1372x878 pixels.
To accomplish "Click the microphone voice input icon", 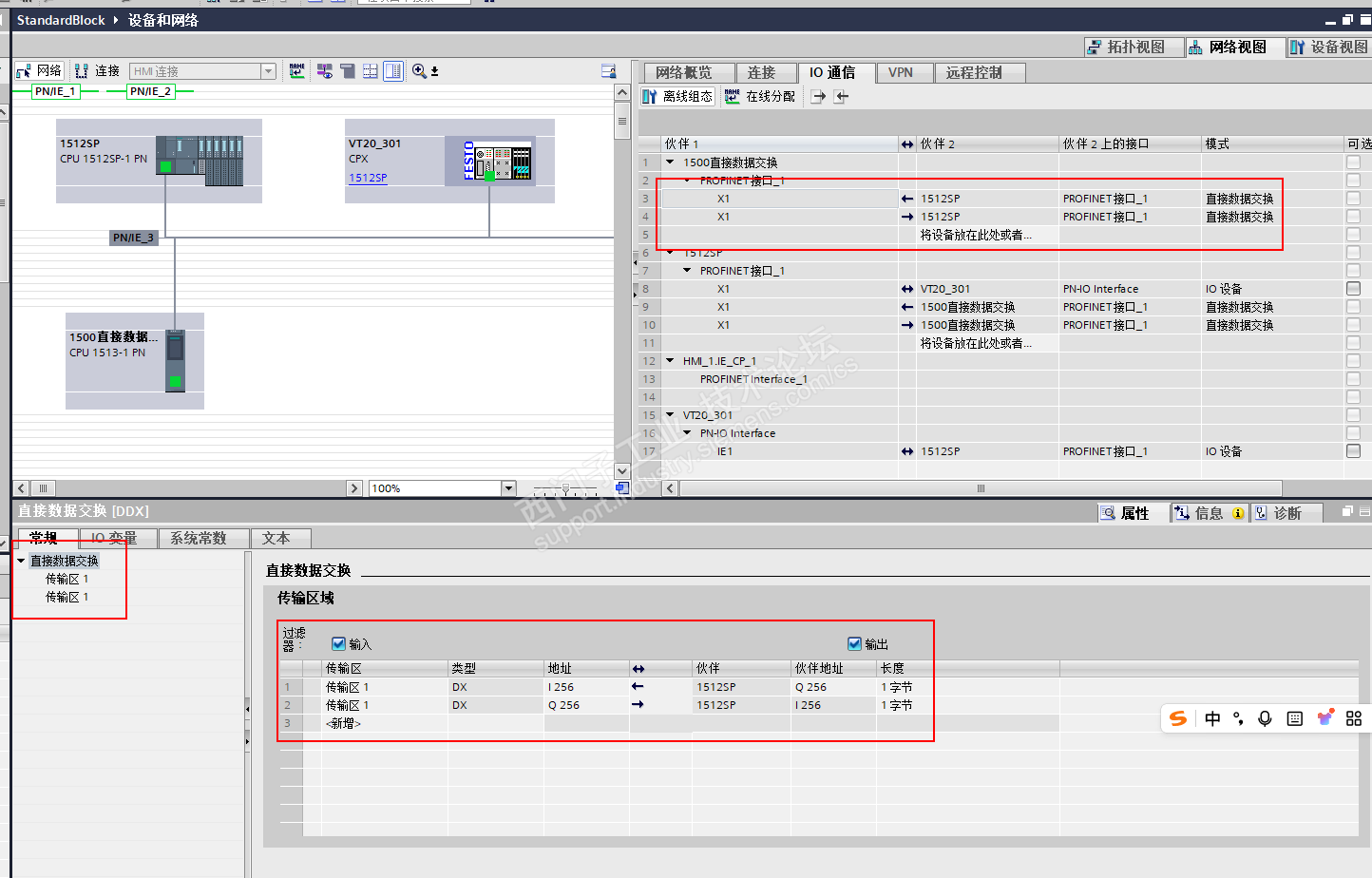I will (1265, 718).
